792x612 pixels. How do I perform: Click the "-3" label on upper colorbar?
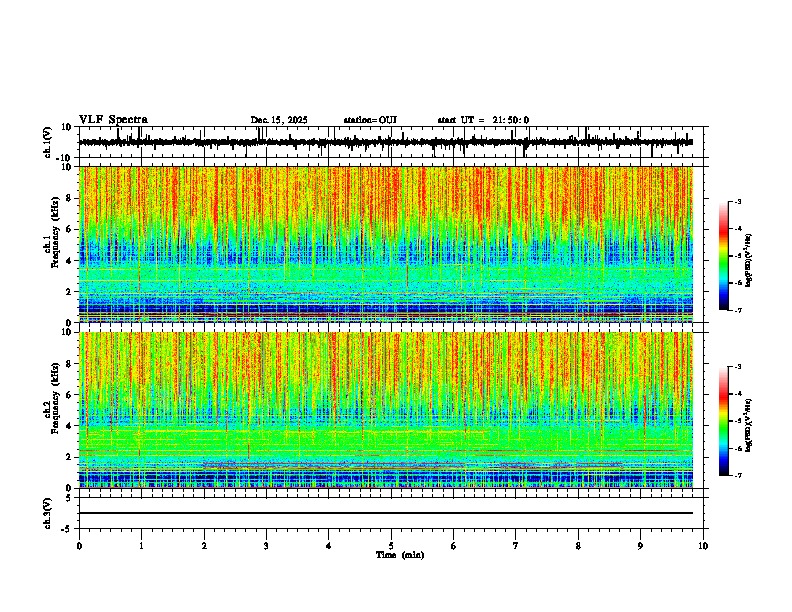(x=737, y=201)
